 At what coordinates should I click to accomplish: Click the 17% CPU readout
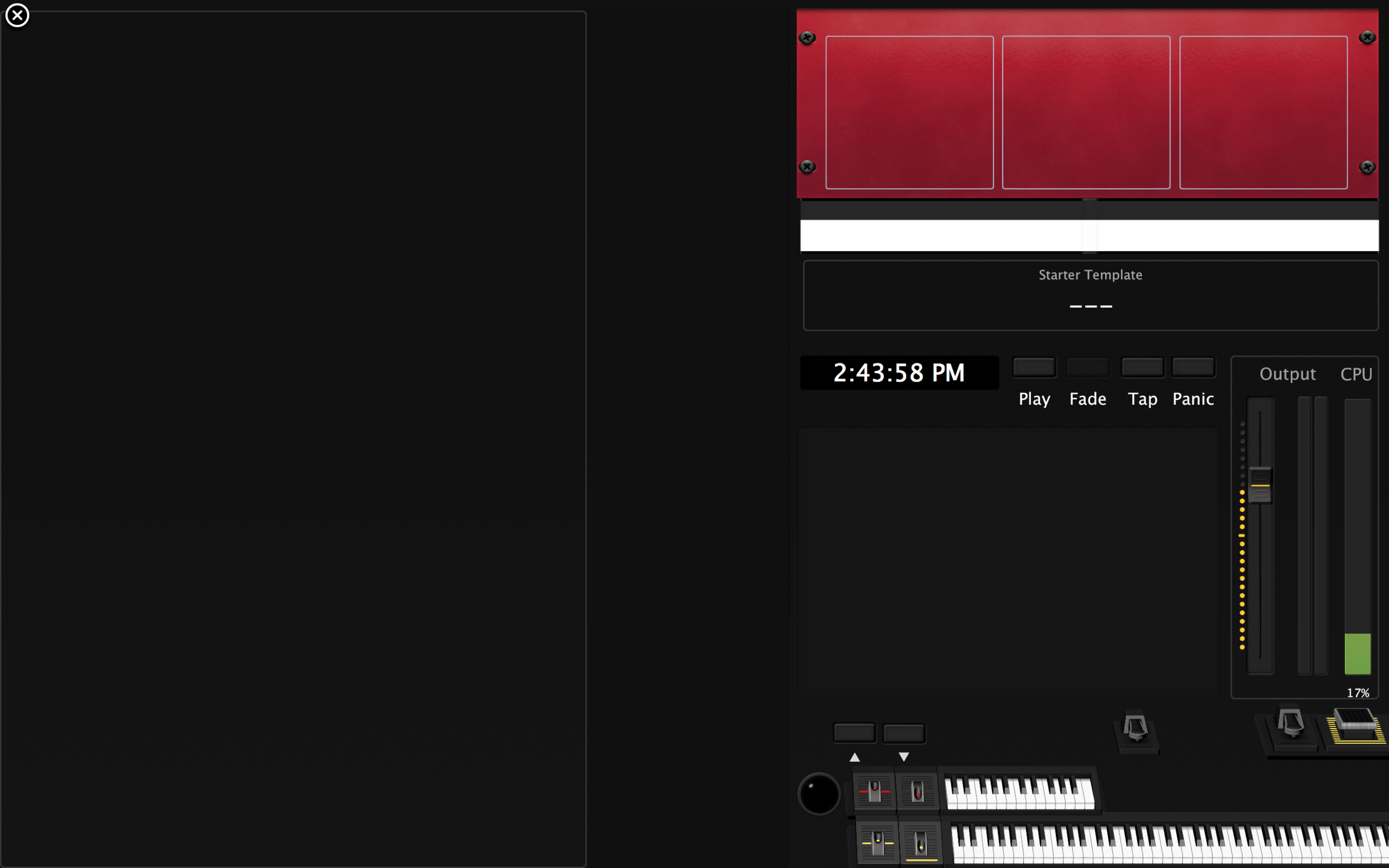coord(1358,693)
